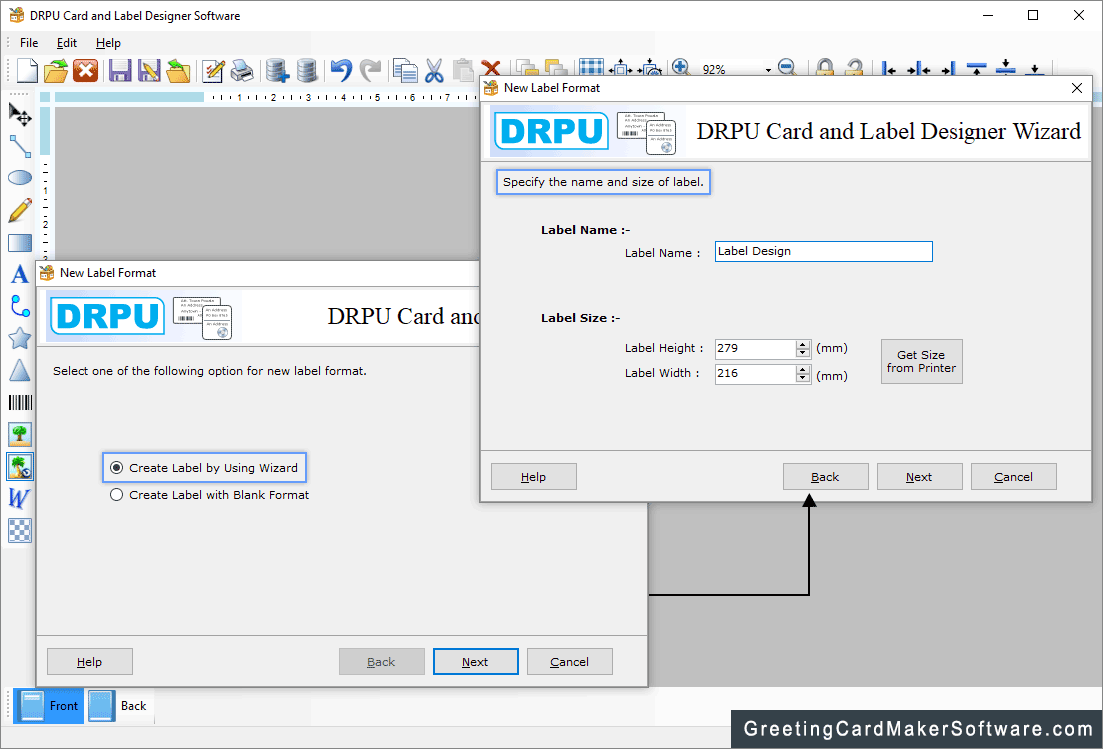The image size is (1103, 749).
Task: Select the WordArt tool
Action: pyautogui.click(x=20, y=499)
